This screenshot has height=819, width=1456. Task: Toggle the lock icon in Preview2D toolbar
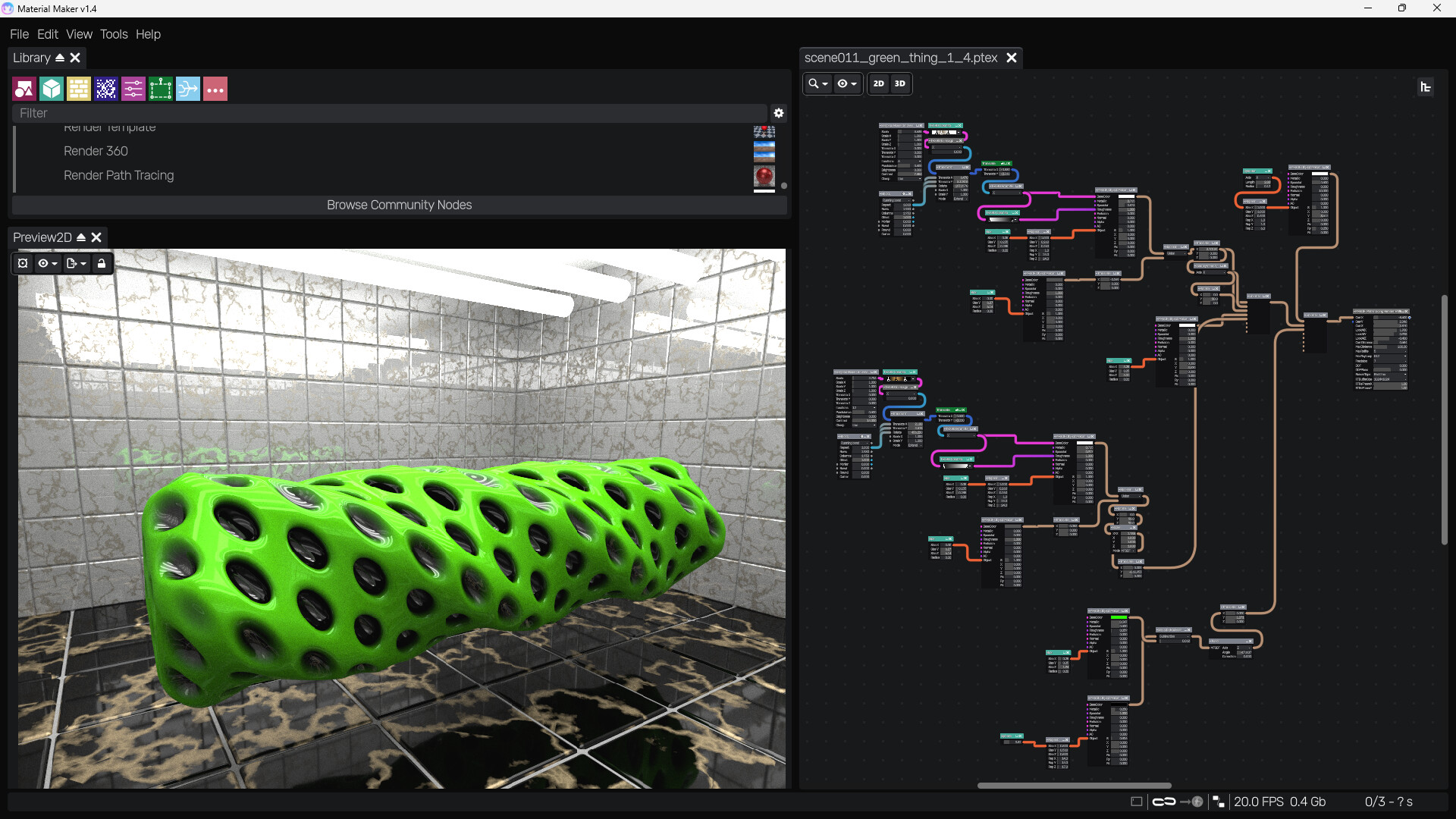(101, 263)
